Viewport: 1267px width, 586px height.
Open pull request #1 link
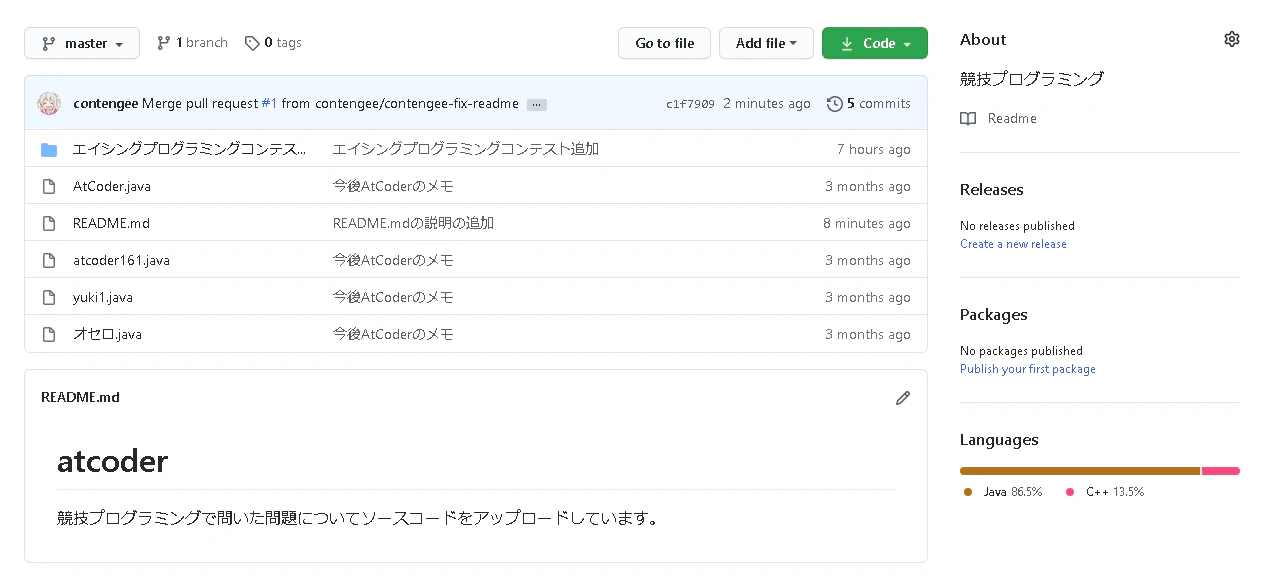click(269, 103)
